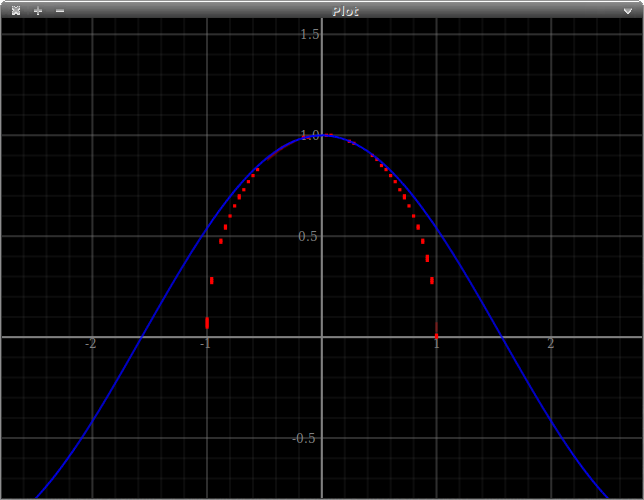The width and height of the screenshot is (644, 500).
Task: Click the plus icon in the title bar
Action: (x=38, y=10)
